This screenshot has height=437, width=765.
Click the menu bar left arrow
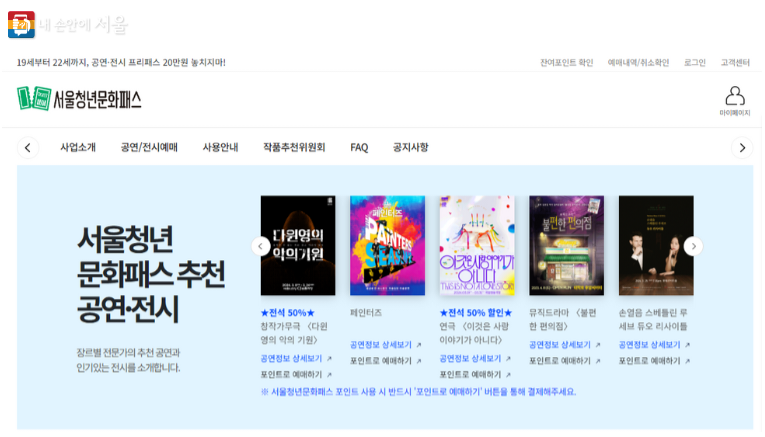pos(28,148)
